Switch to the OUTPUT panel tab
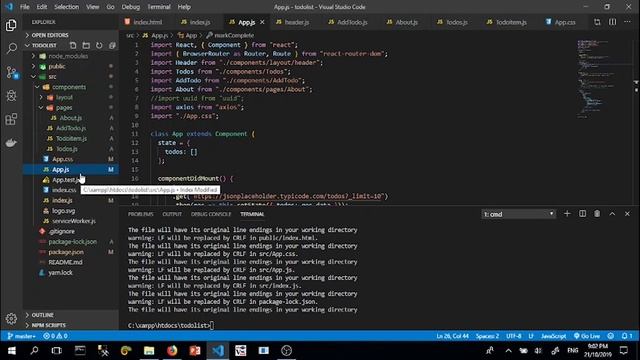 [172, 214]
